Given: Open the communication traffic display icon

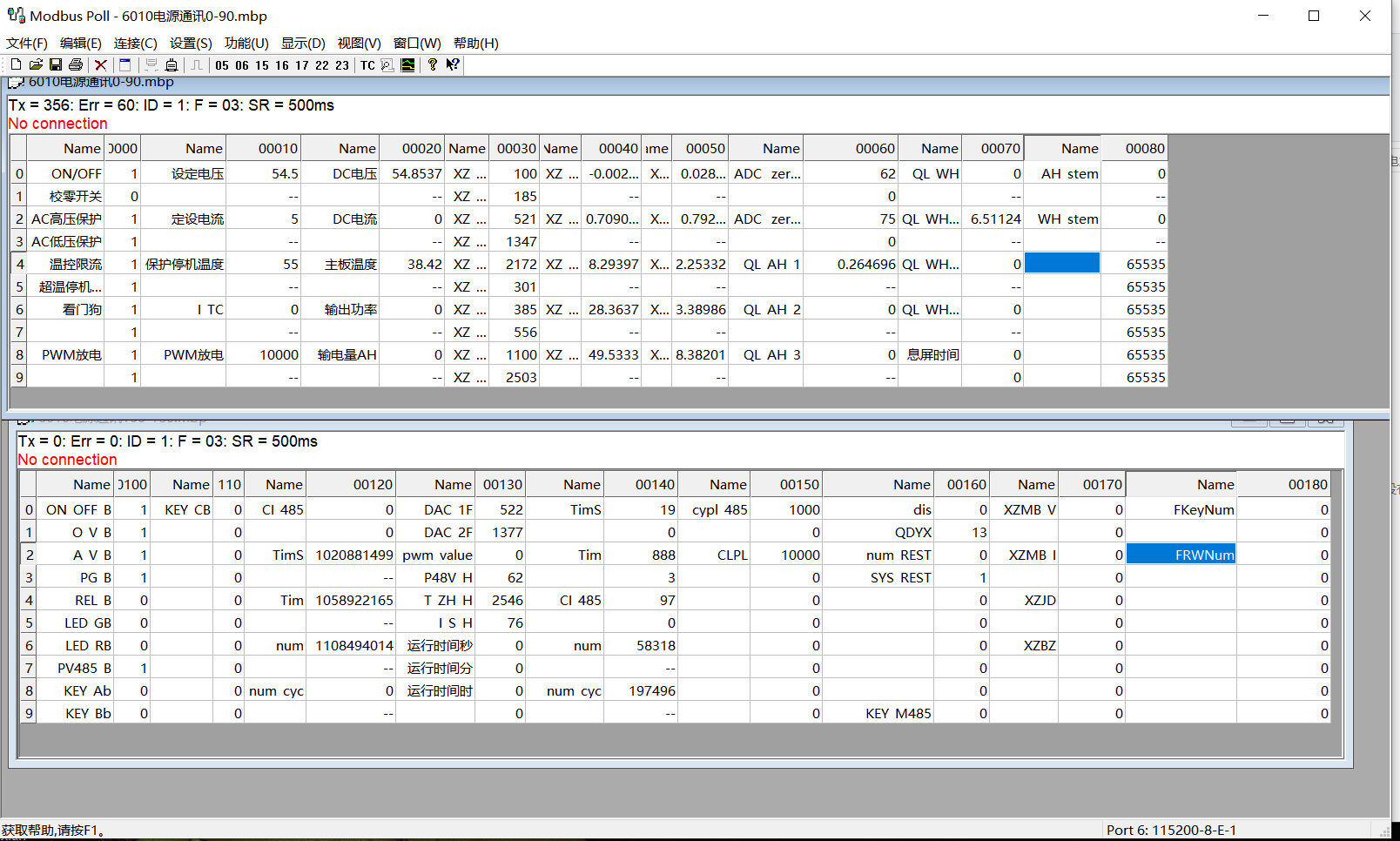Looking at the screenshot, I should coord(387,64).
